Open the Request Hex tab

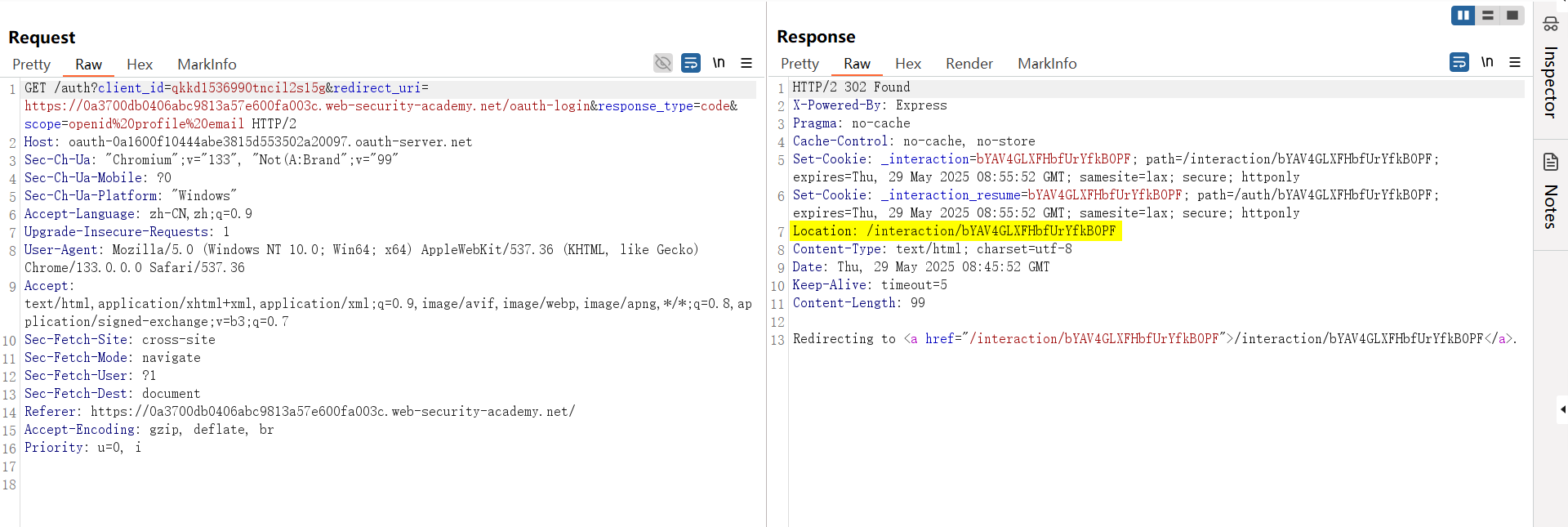(140, 65)
